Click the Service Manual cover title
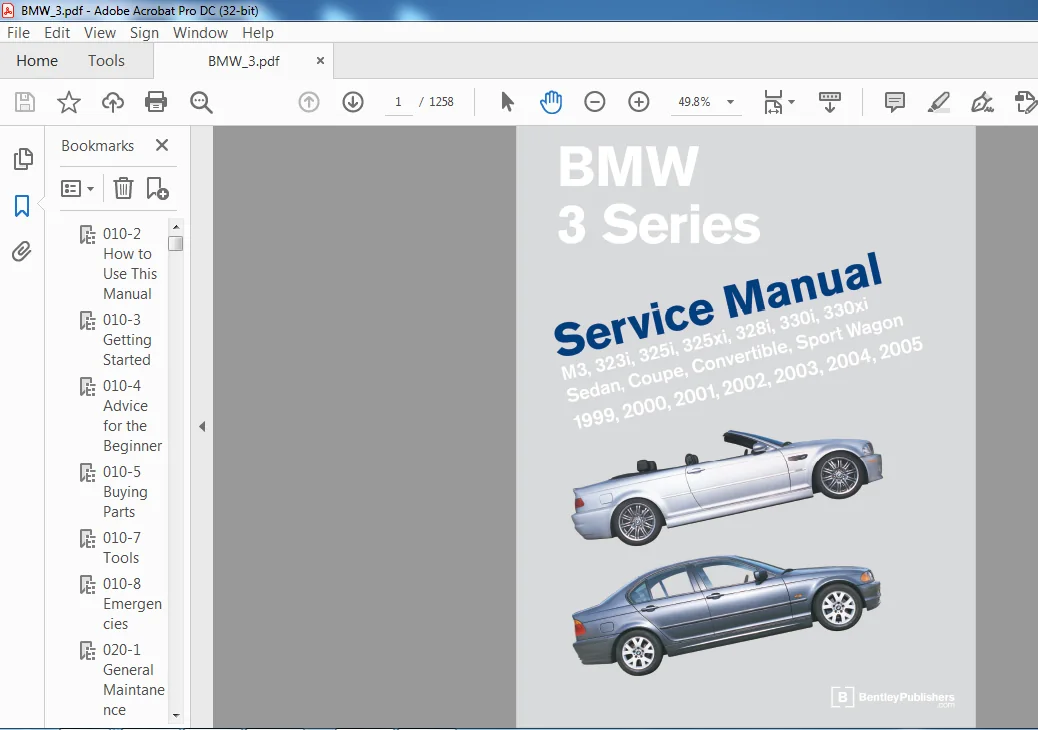1038x730 pixels. pyautogui.click(x=718, y=304)
